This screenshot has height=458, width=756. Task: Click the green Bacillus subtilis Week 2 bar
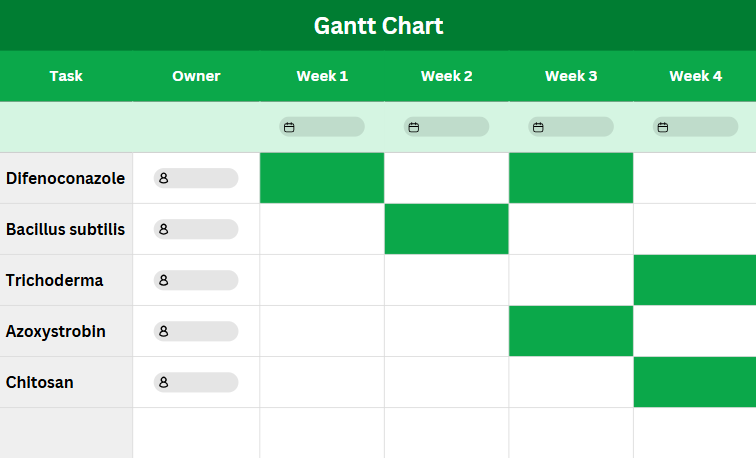[x=446, y=229]
